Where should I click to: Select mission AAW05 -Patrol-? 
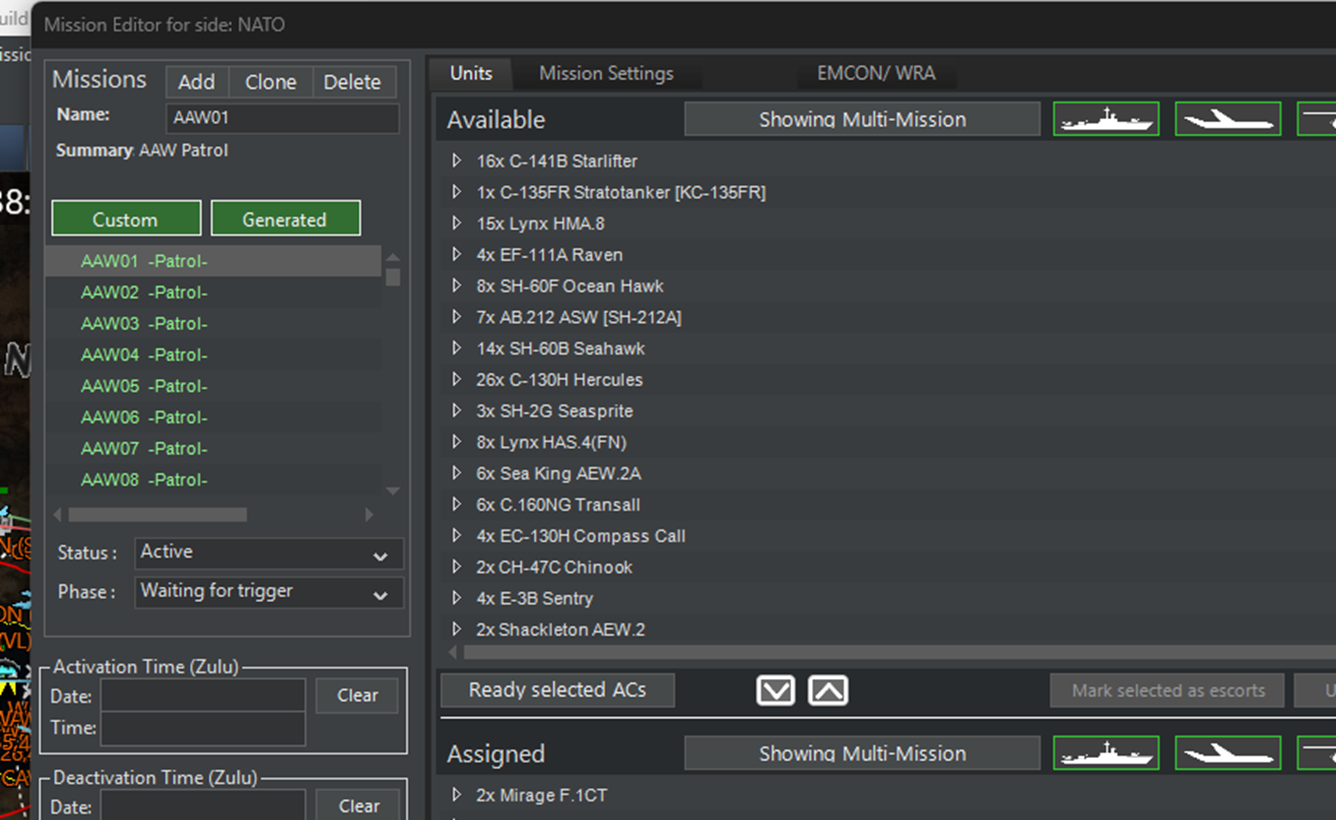(213, 385)
